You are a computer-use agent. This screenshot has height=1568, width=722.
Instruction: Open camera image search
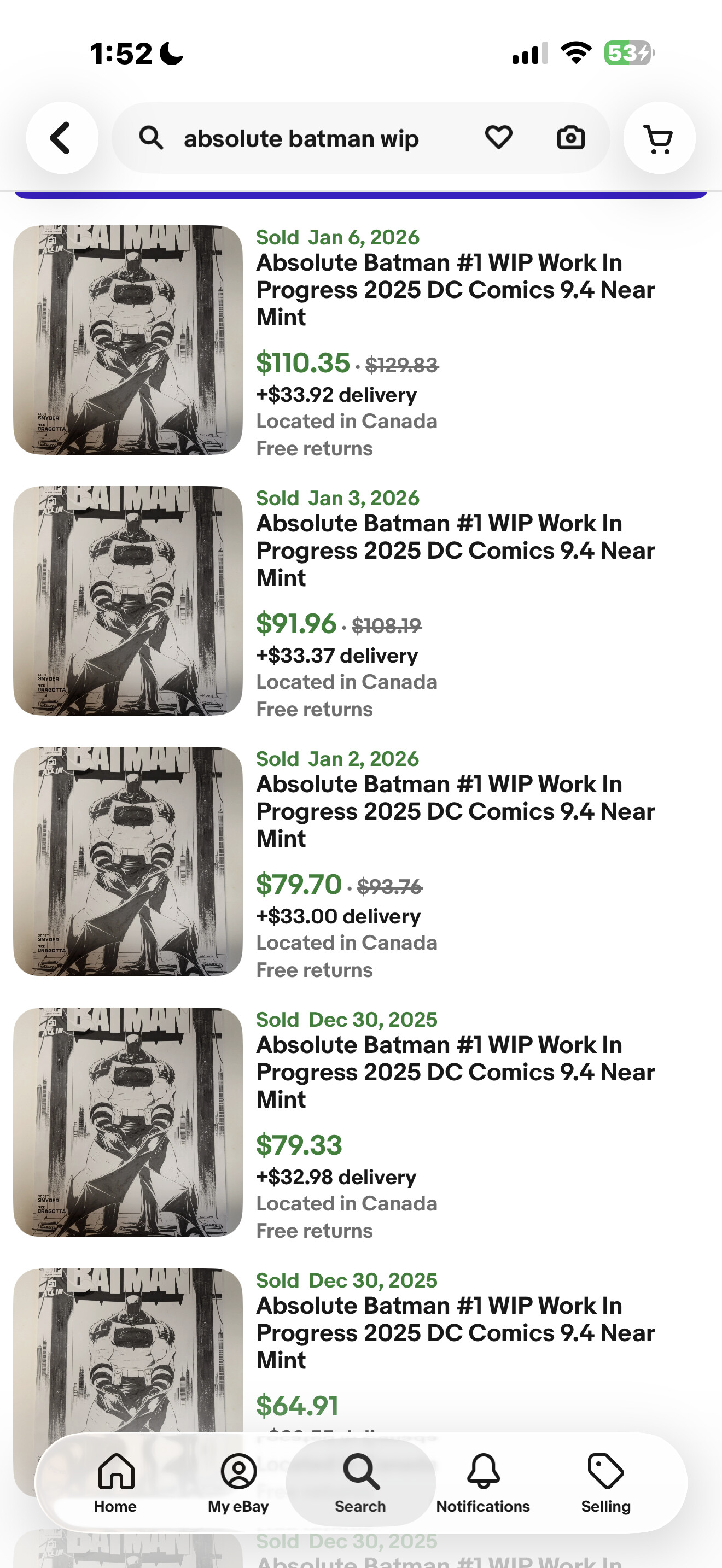[570, 138]
